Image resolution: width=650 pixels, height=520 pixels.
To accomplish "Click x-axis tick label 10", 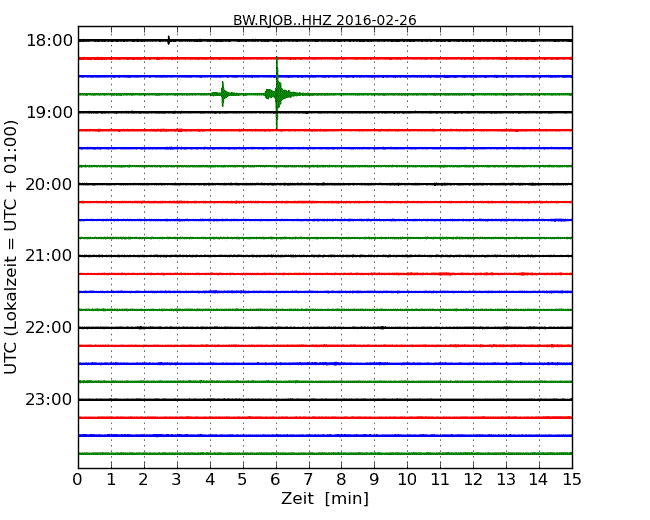I will click(407, 480).
